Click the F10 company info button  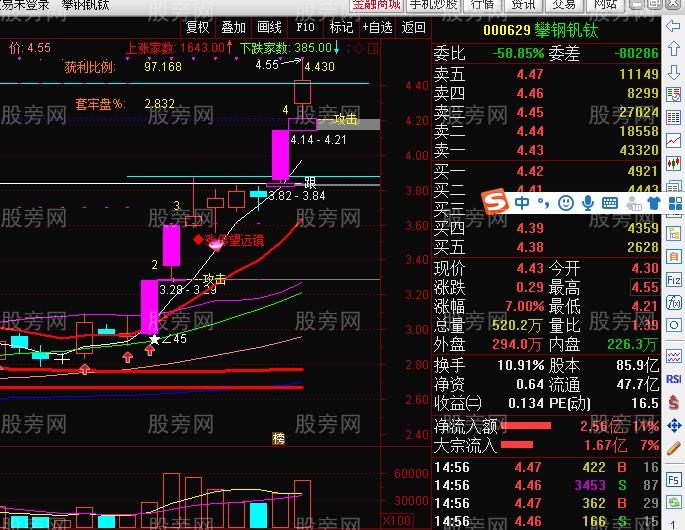pos(305,28)
